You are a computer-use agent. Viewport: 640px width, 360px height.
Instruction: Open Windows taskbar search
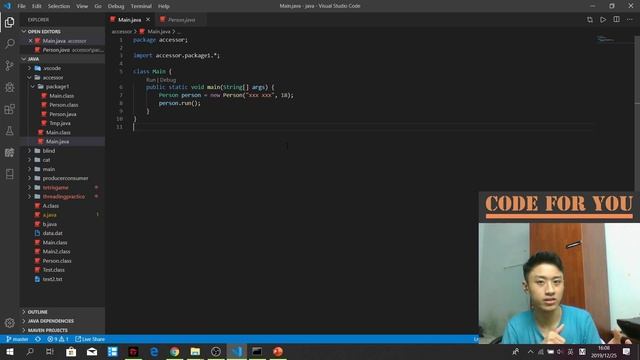tap(30, 352)
